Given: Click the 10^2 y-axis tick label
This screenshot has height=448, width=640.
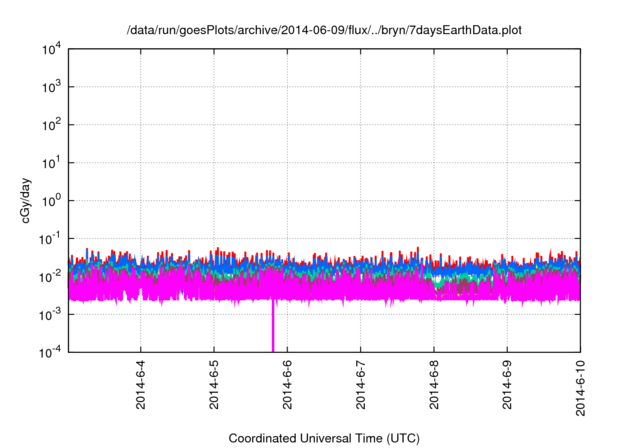Looking at the screenshot, I should [x=51, y=125].
